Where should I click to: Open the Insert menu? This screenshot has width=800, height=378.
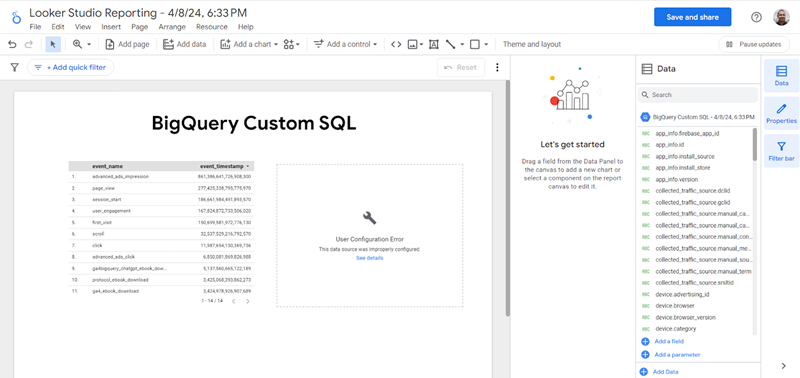(x=111, y=27)
